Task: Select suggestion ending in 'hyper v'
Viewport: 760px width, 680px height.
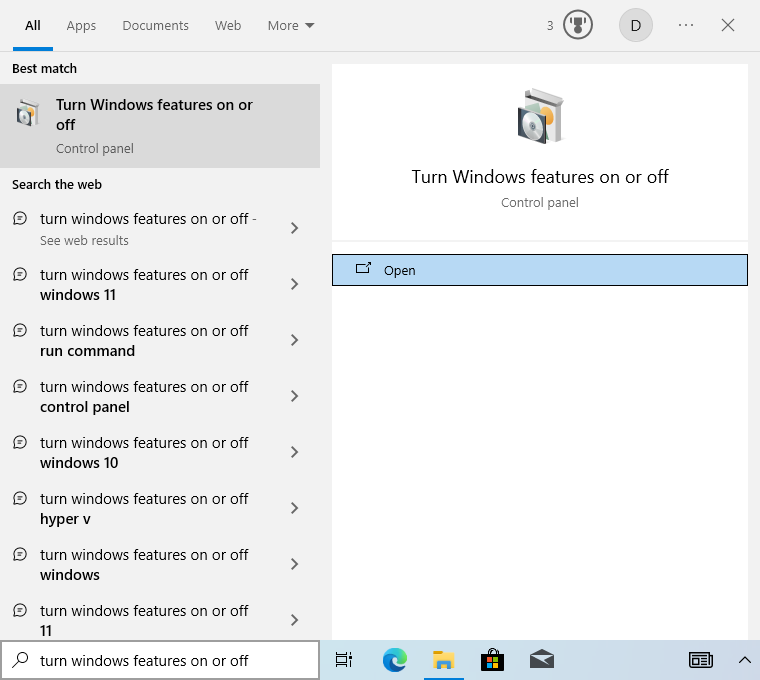Action: (x=160, y=508)
